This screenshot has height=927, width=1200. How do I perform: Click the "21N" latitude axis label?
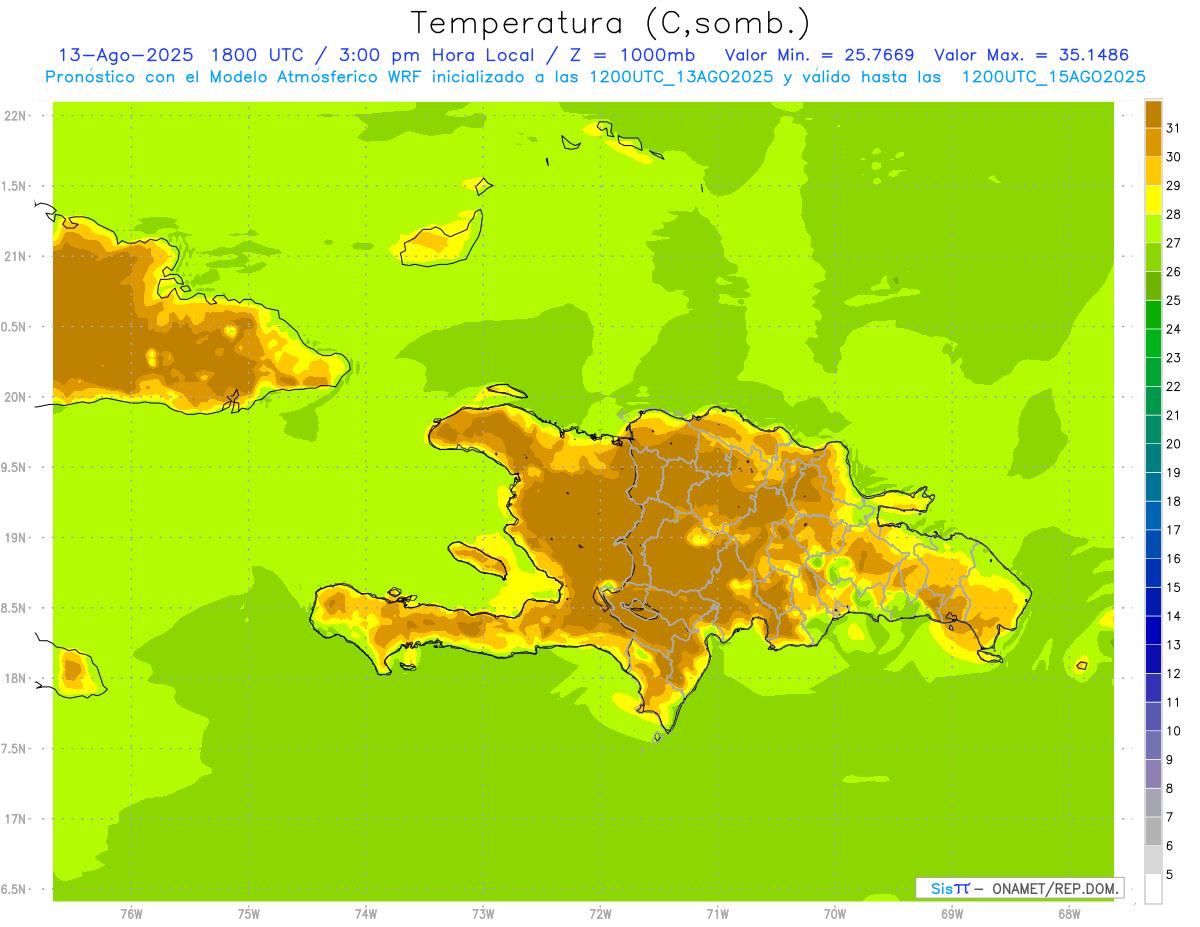(x=15, y=256)
